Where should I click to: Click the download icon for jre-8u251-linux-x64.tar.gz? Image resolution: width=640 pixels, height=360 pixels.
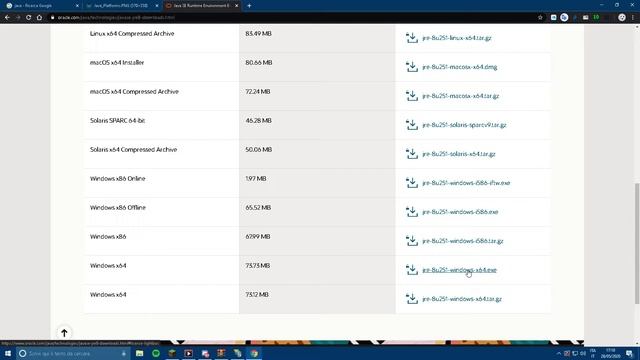coord(412,38)
